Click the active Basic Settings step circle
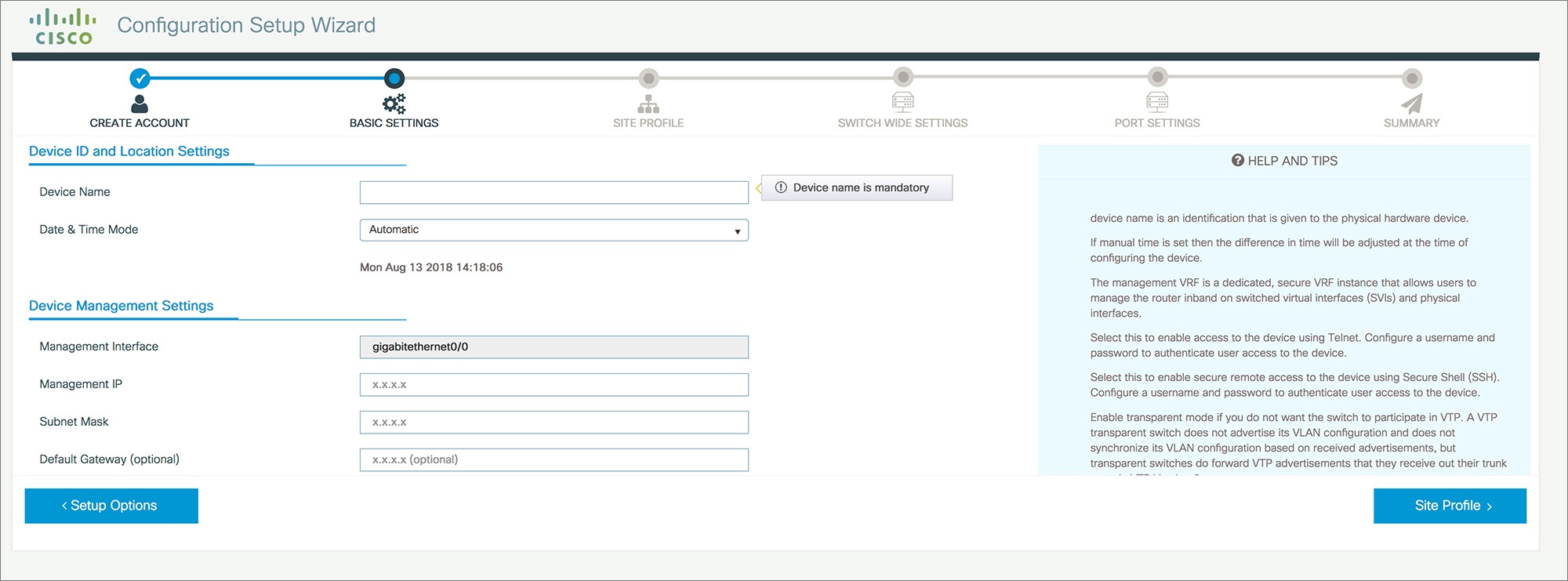This screenshot has height=581, width=1568. point(394,78)
